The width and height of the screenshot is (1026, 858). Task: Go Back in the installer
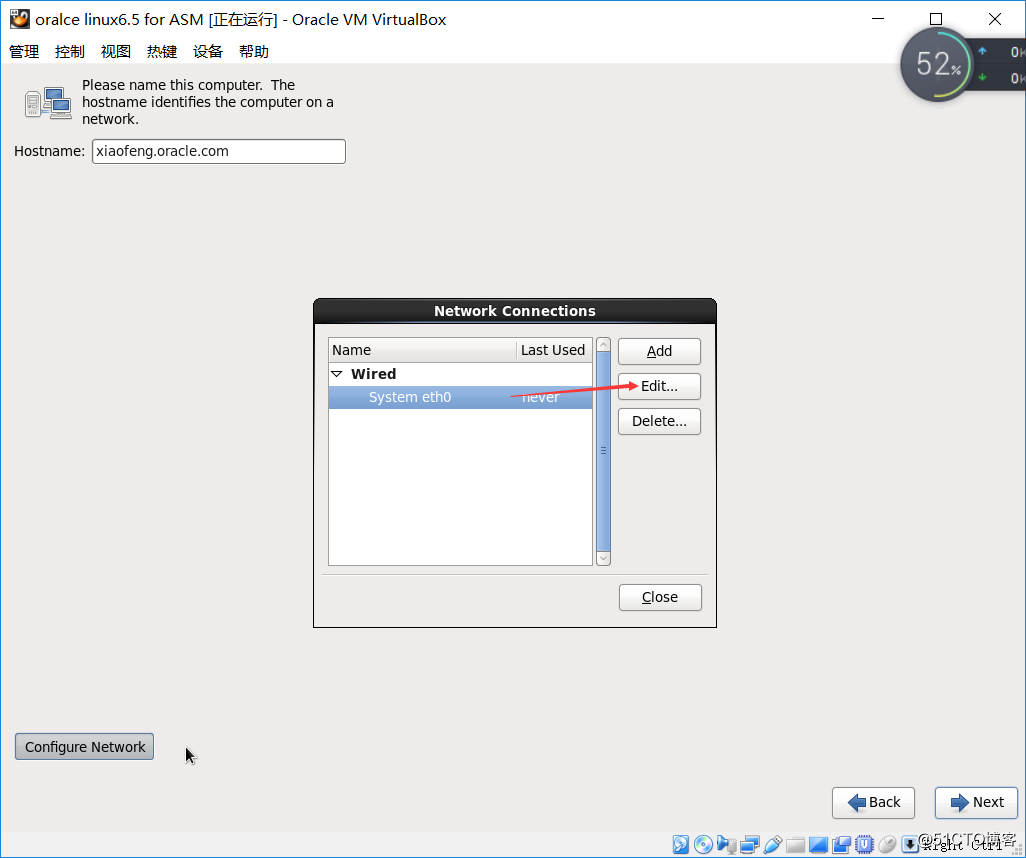[873, 802]
